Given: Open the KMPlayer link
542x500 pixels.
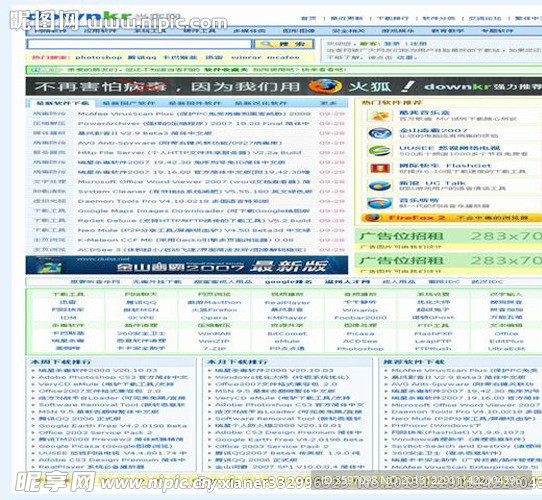Looking at the screenshot, I should pos(287,317).
